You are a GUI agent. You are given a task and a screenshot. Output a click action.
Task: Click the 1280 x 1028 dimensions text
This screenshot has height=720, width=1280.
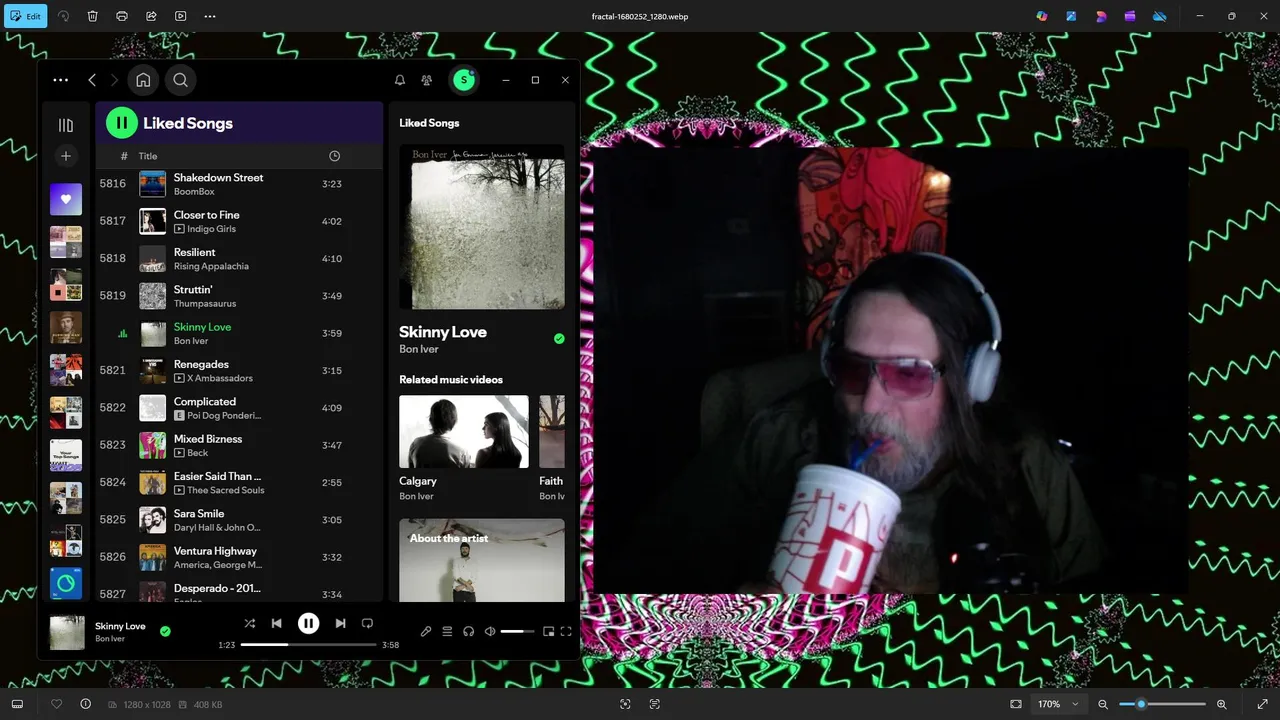coord(147,705)
